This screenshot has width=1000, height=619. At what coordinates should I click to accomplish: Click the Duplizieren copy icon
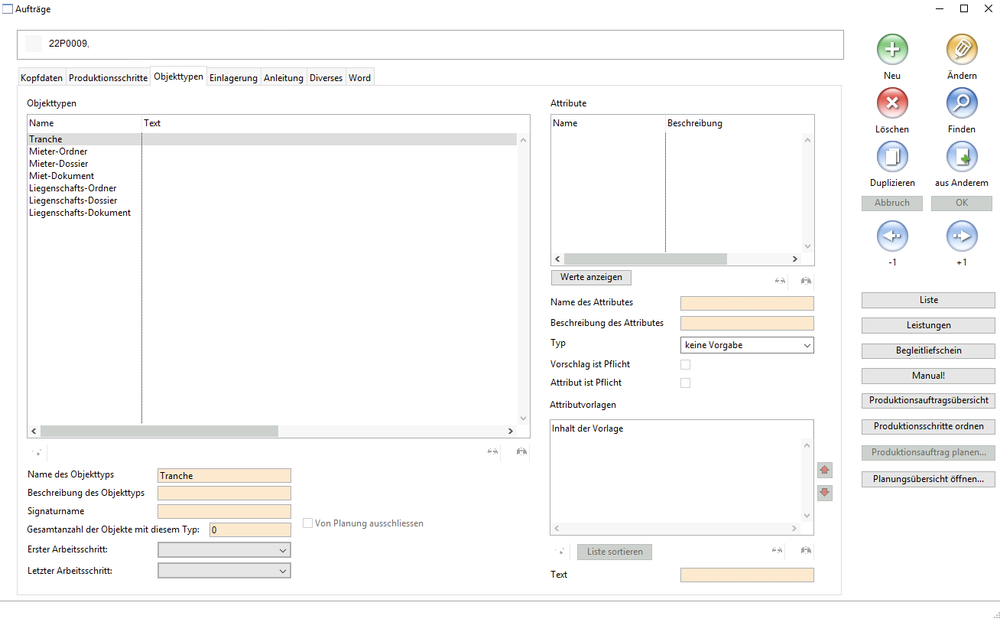pyautogui.click(x=892, y=157)
